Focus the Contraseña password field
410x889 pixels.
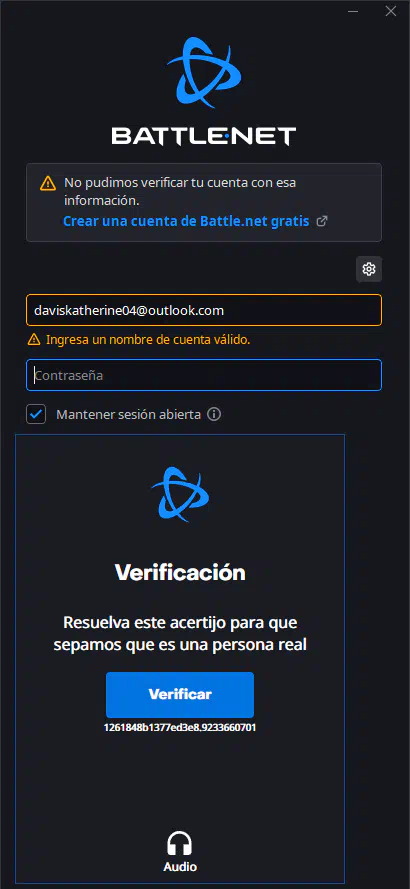pyautogui.click(x=204, y=375)
